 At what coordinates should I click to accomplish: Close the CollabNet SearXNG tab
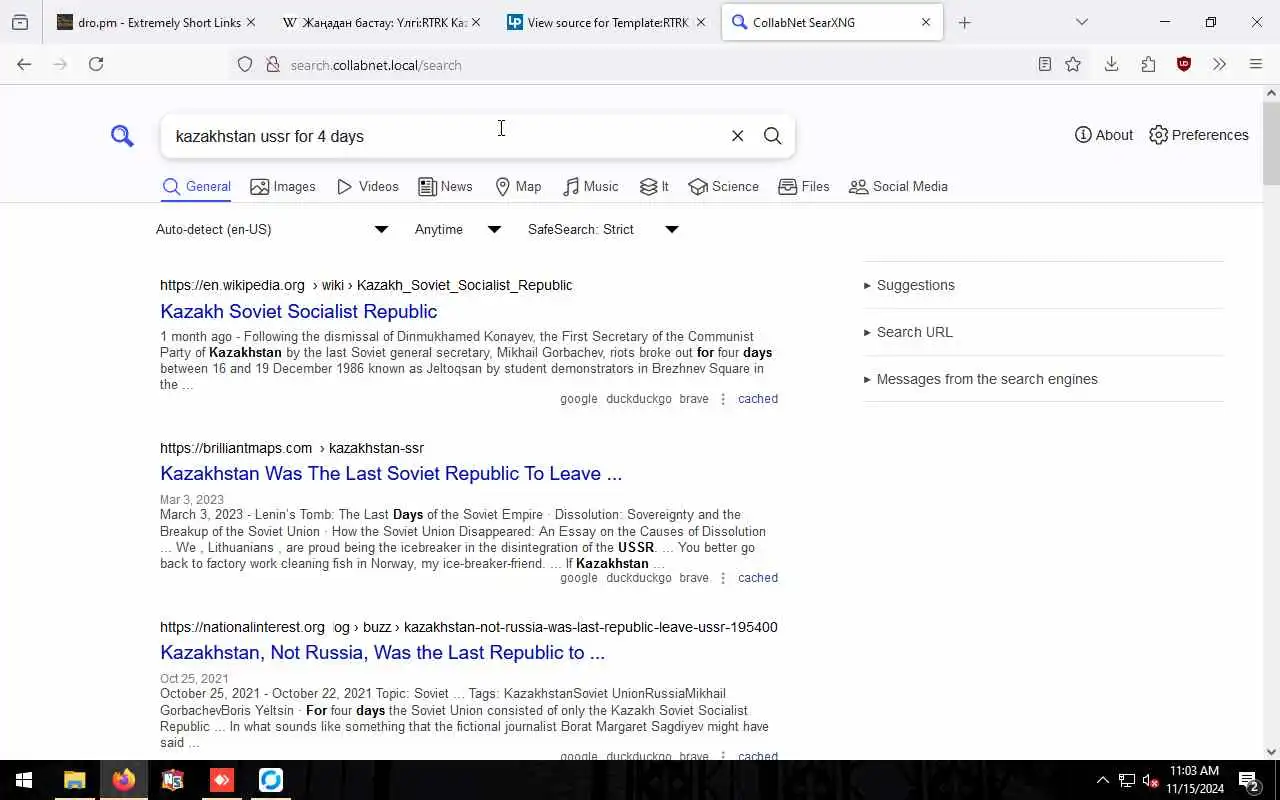coord(925,22)
